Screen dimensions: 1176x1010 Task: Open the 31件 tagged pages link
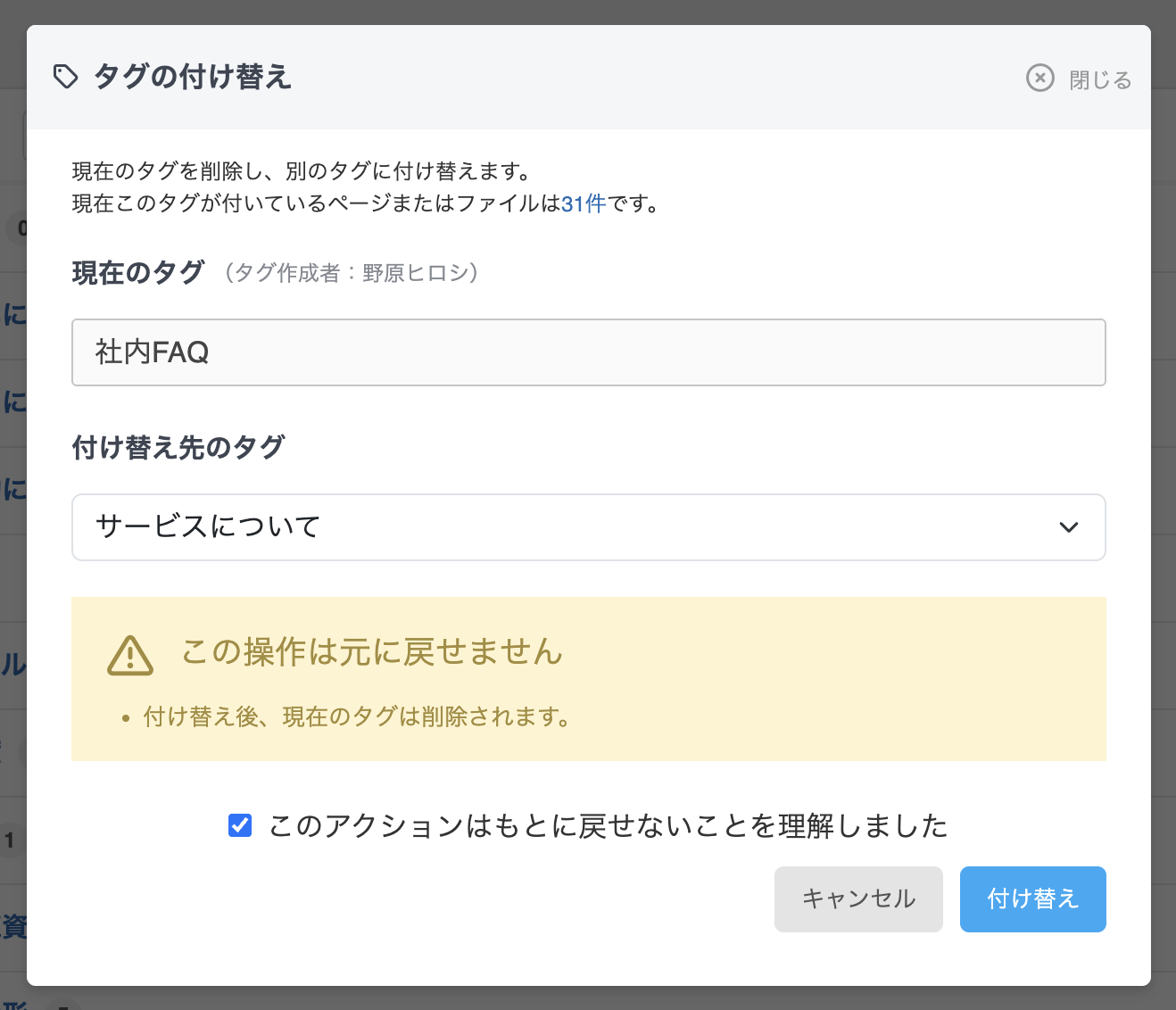(x=584, y=203)
